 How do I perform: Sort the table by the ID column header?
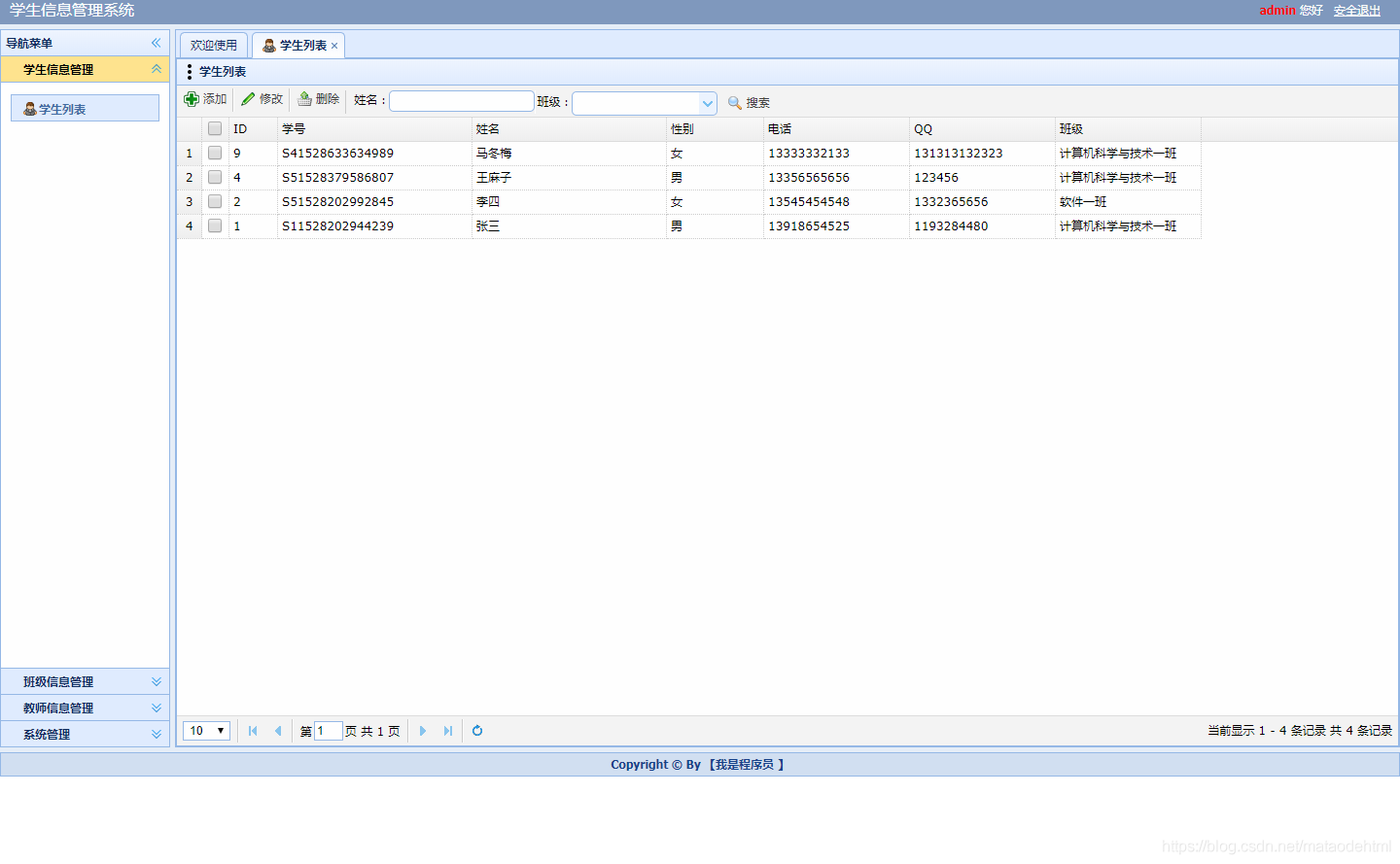(253, 128)
